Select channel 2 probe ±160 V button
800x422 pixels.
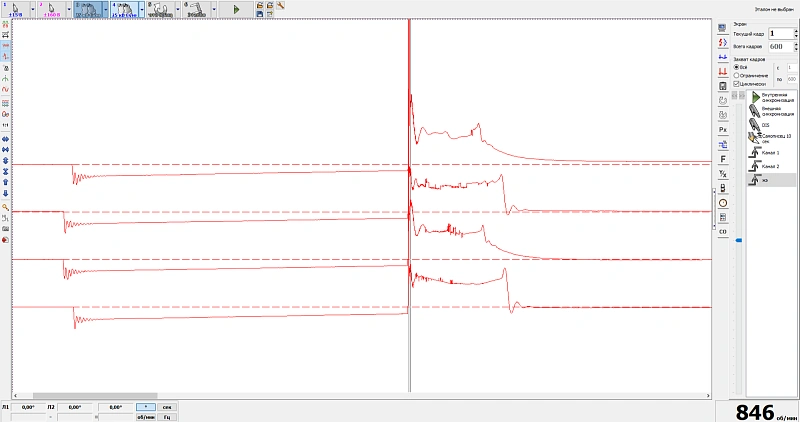[x=52, y=9]
